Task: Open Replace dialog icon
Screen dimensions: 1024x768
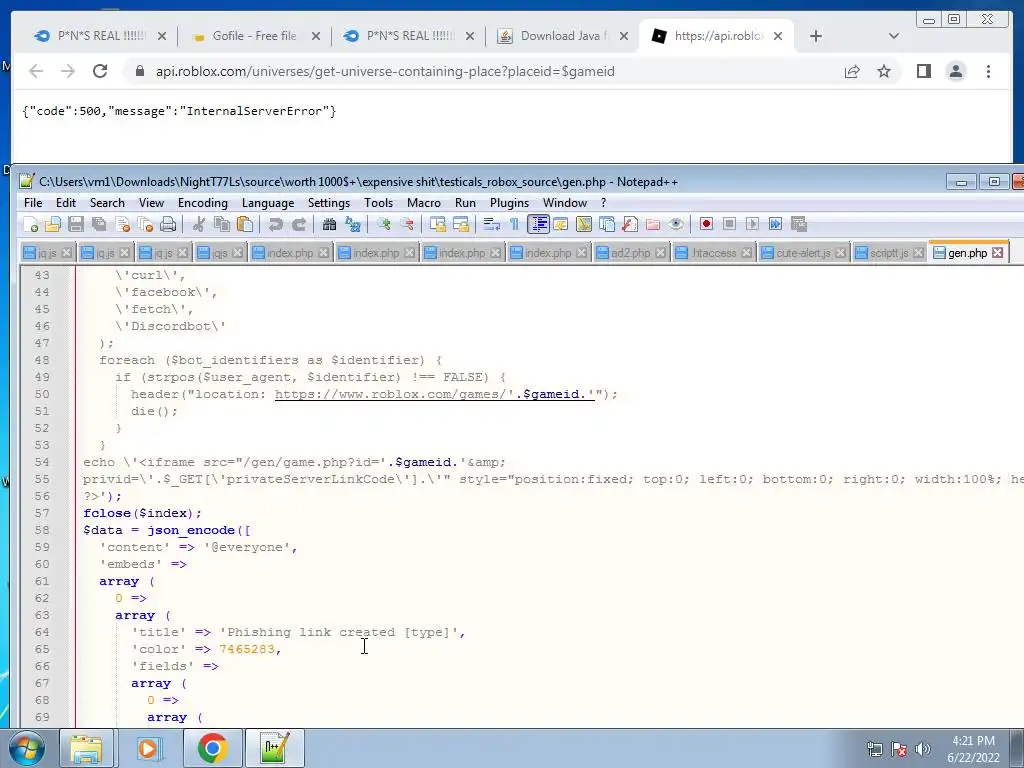Action: 353,225
